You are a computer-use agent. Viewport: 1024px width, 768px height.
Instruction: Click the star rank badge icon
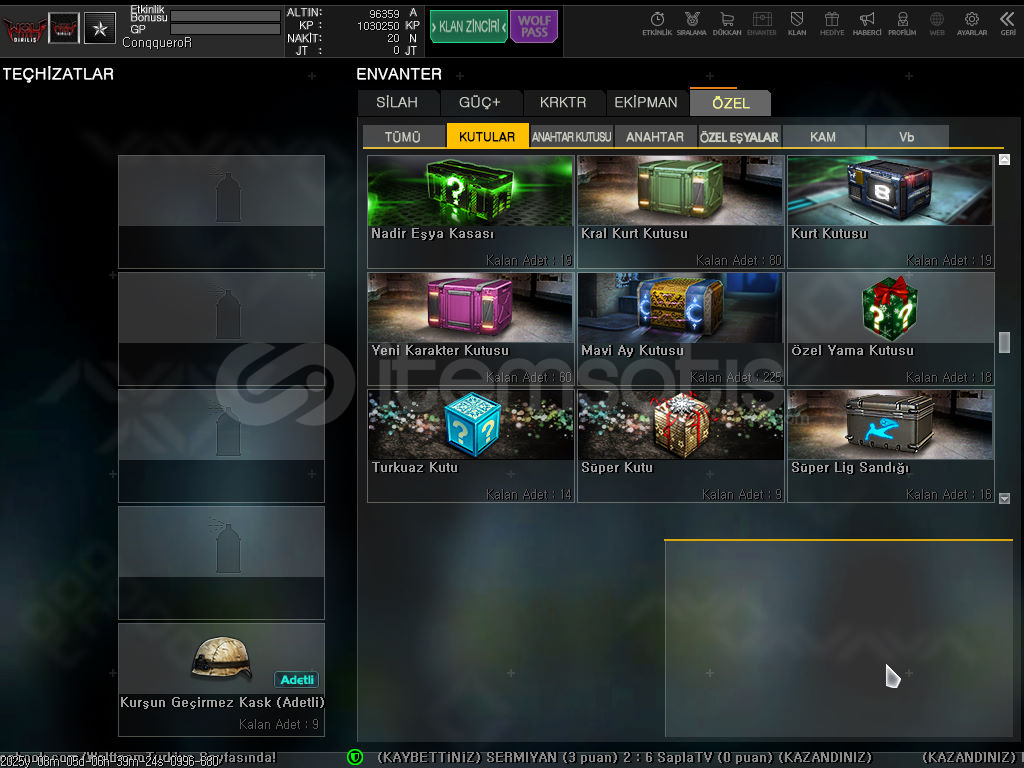point(100,29)
